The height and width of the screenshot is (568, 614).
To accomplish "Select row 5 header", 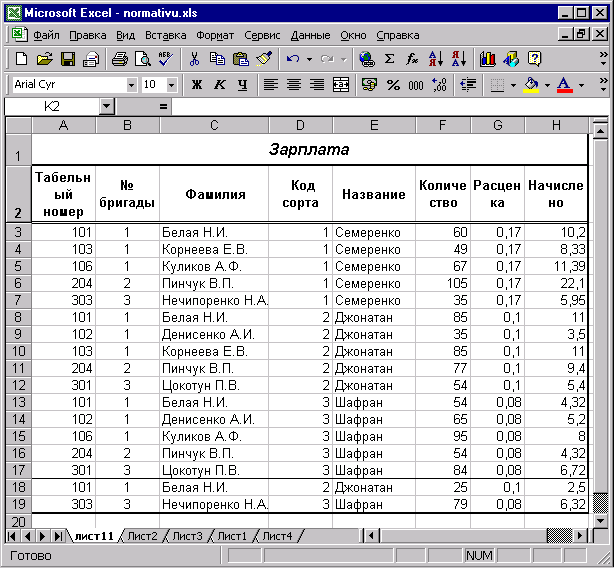I will click(18, 266).
